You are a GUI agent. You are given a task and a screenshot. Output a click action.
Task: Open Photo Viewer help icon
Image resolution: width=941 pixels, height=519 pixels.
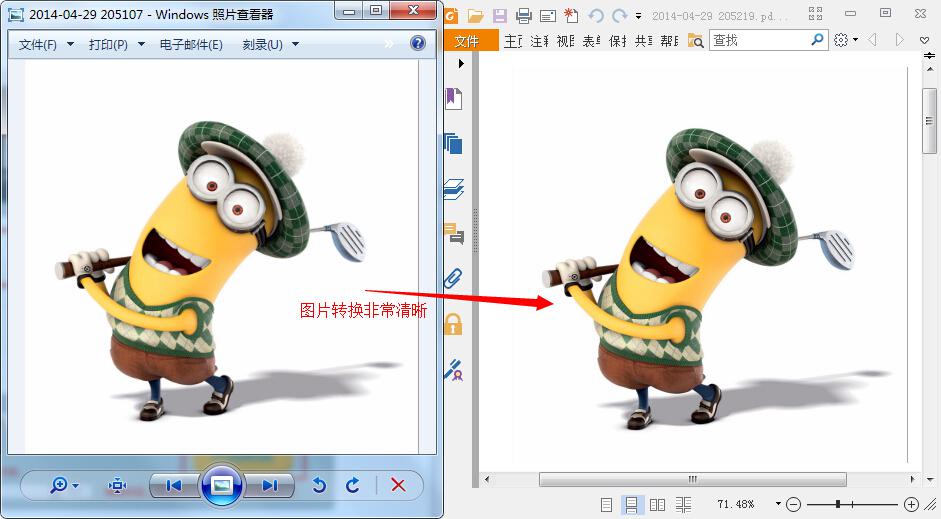point(418,43)
